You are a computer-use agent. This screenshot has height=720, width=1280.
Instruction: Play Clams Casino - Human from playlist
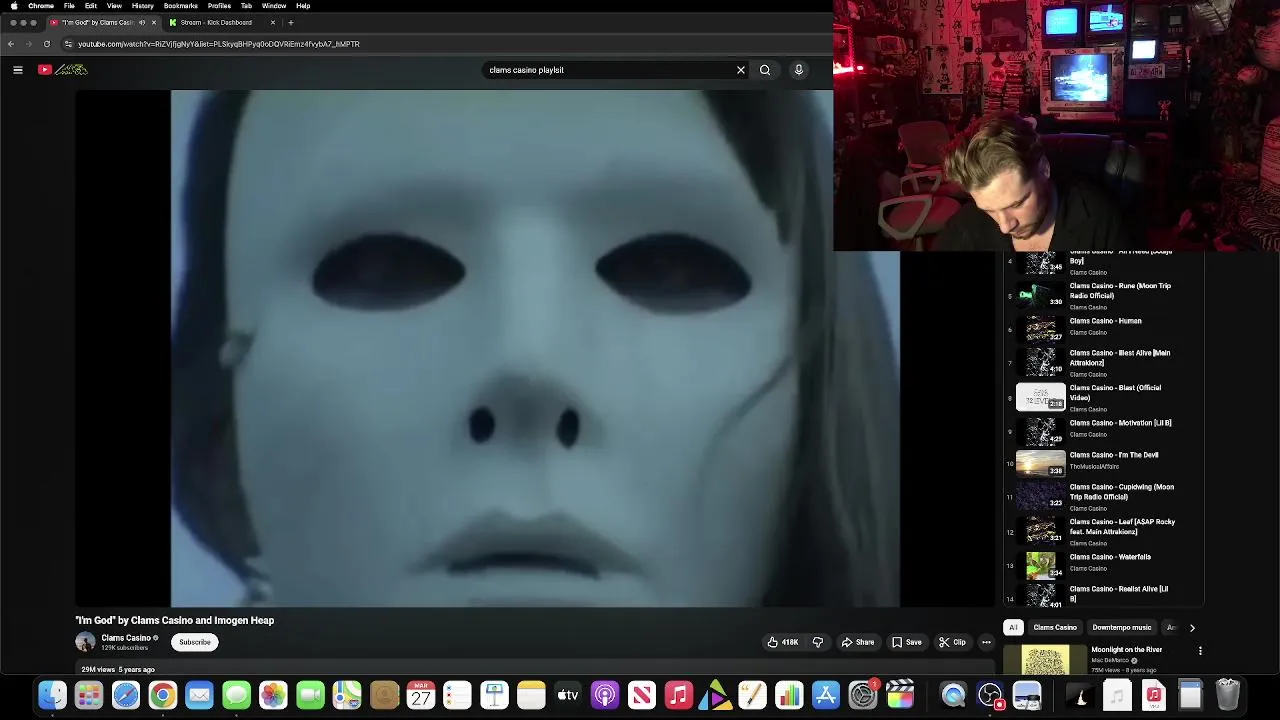pos(1105,328)
